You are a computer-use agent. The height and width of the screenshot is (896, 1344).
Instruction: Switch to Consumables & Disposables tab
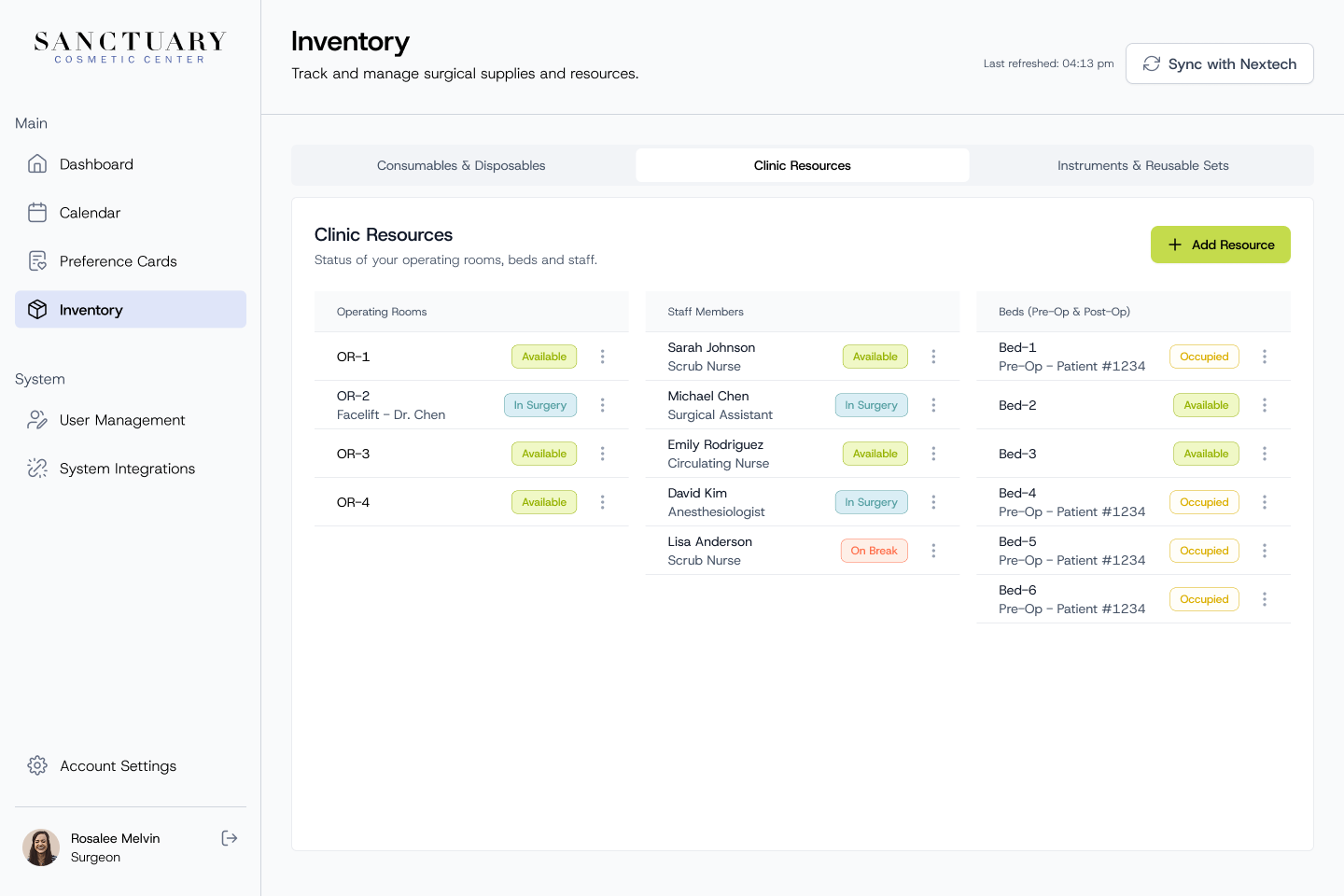click(461, 165)
